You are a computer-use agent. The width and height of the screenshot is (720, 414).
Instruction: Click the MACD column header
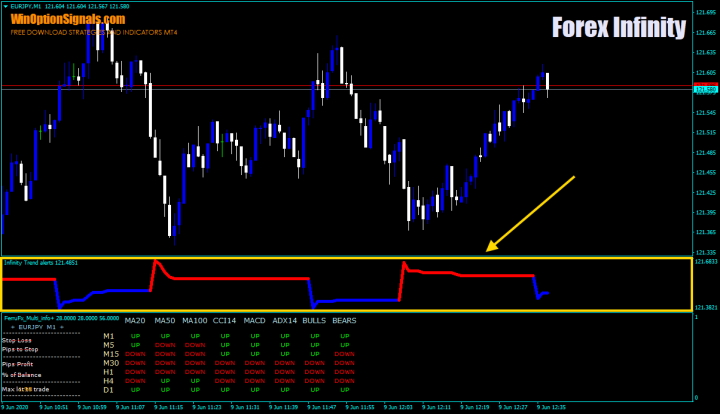coord(254,321)
